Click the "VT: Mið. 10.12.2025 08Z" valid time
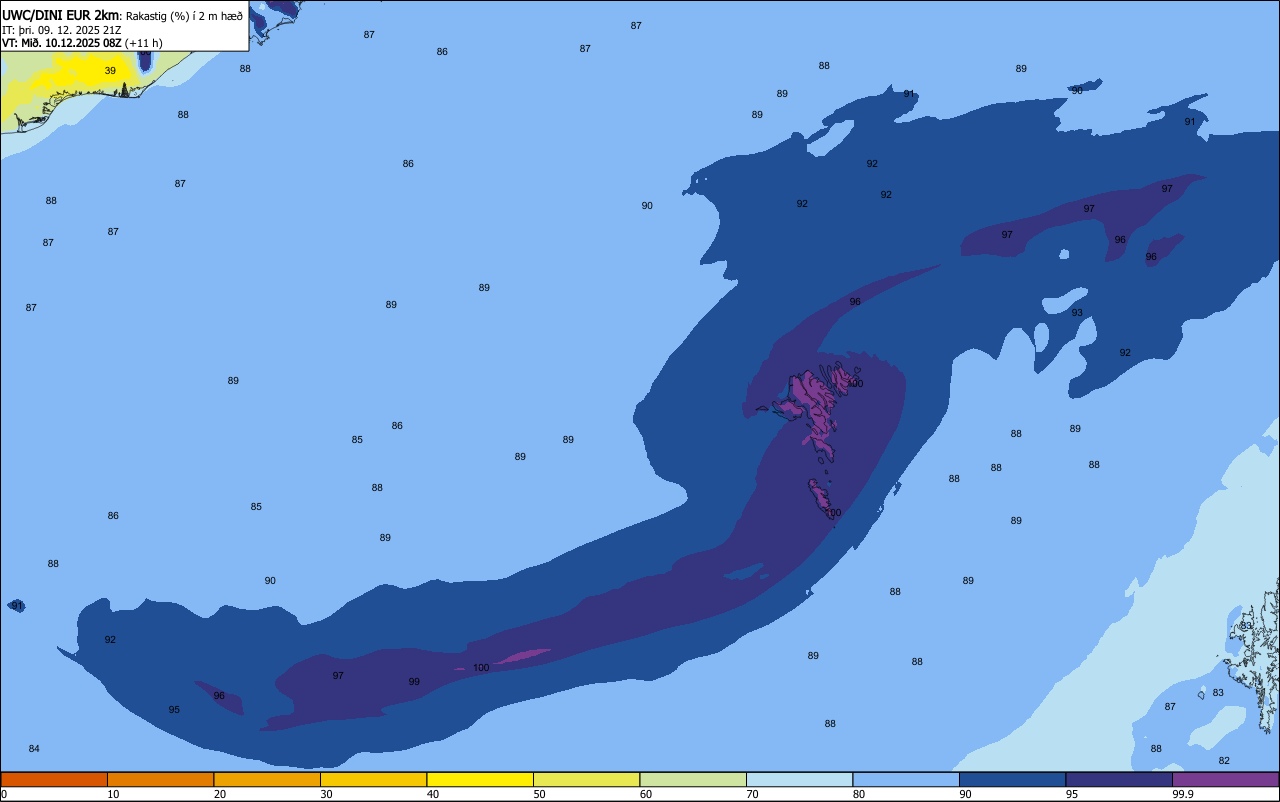This screenshot has height=802, width=1280. (x=62, y=43)
